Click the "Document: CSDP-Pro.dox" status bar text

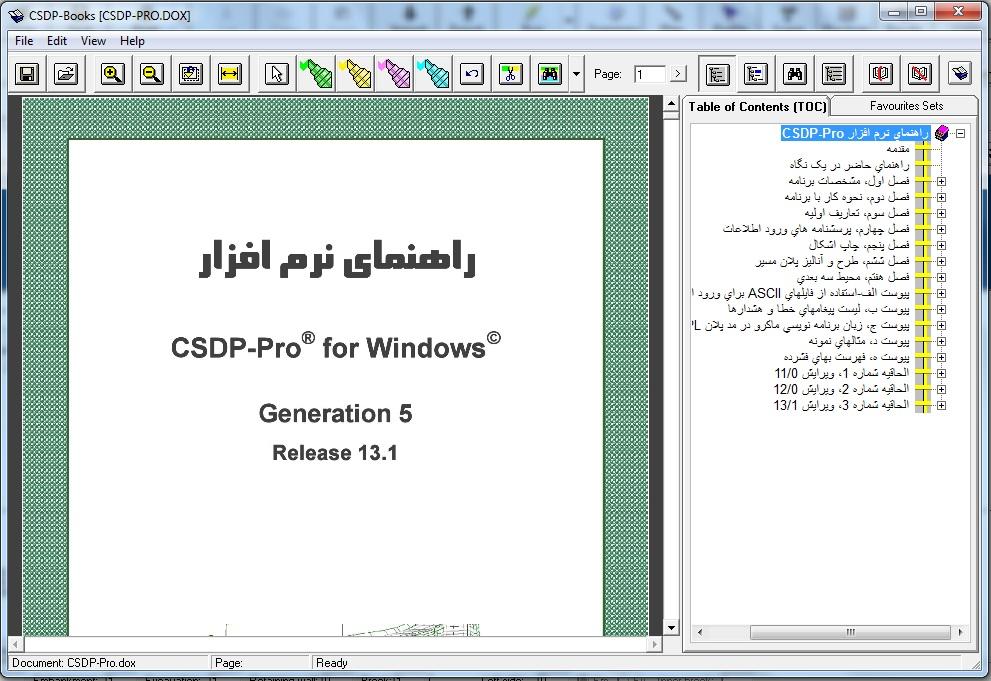(x=74, y=663)
